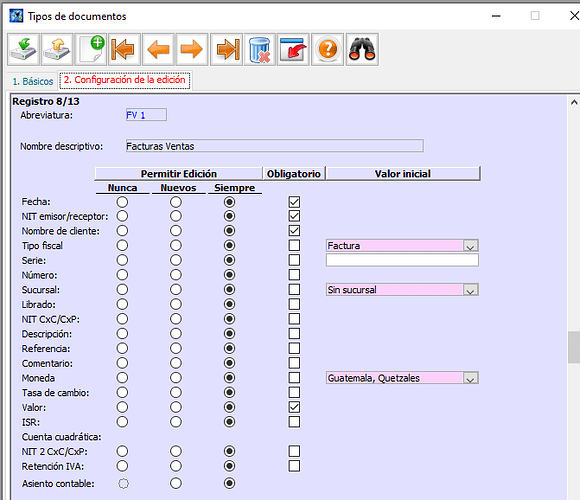
Task: Select Nuevos radio for Descripción
Action: point(176,334)
